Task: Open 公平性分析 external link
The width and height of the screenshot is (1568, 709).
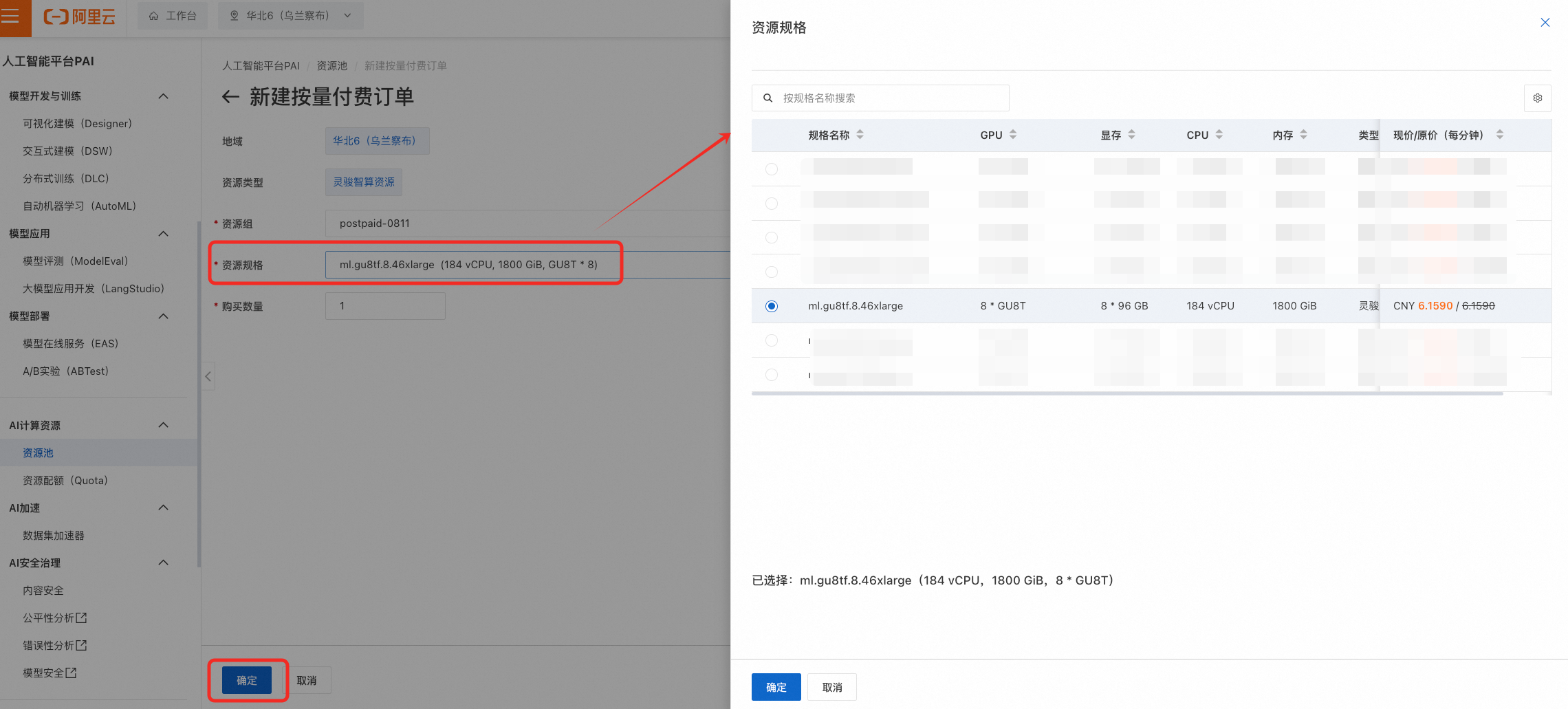Action: 54,618
